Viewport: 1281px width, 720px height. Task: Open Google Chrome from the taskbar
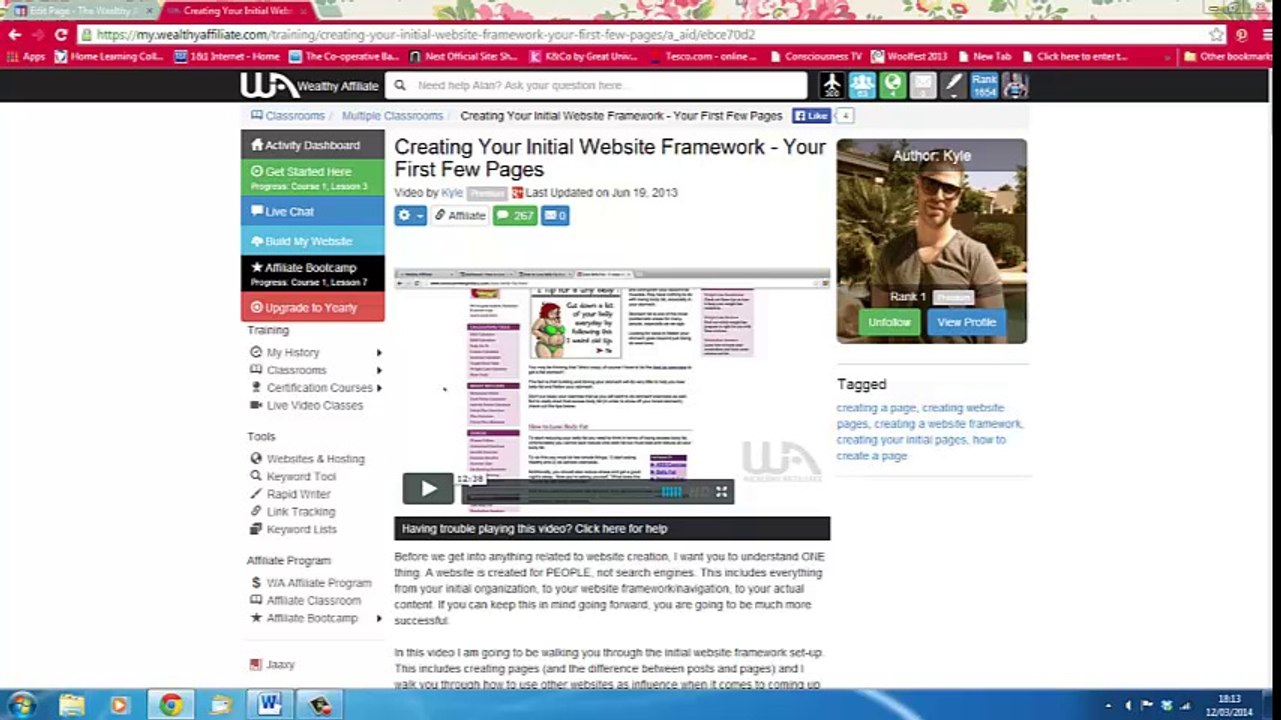171,704
